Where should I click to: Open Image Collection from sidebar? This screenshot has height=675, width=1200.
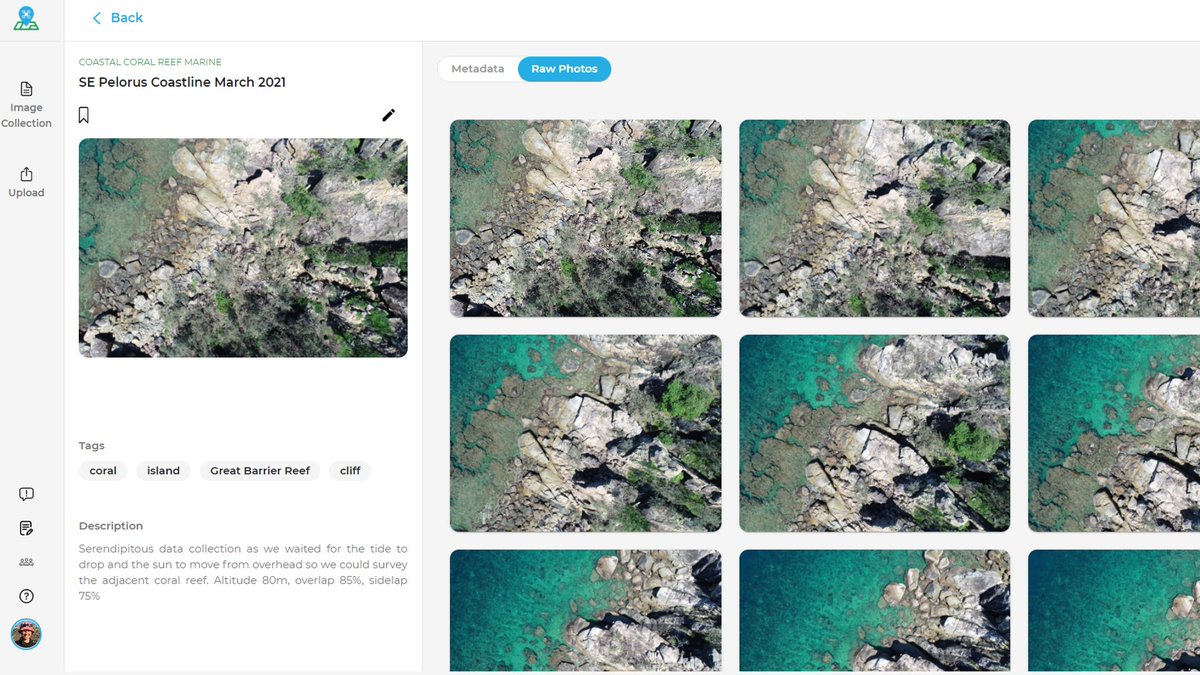coord(26,105)
